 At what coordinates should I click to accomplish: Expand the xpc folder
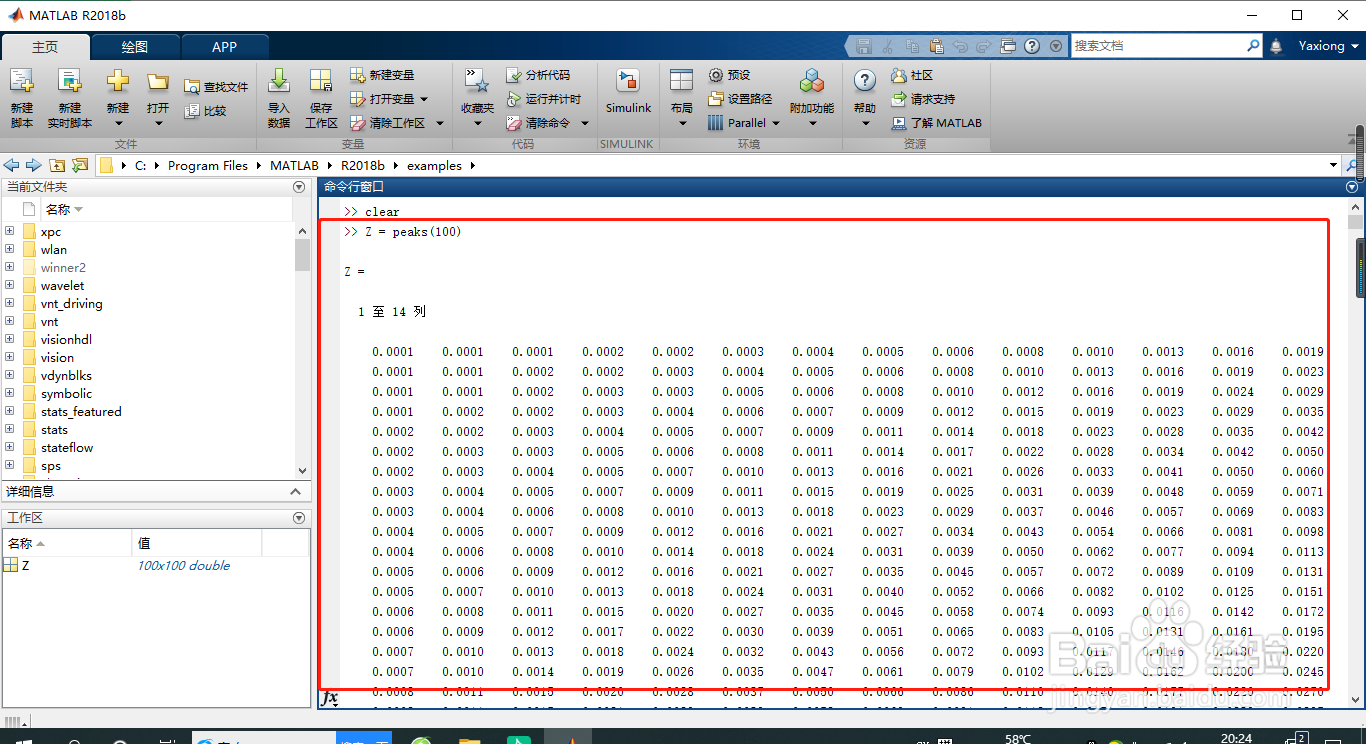click(10, 231)
